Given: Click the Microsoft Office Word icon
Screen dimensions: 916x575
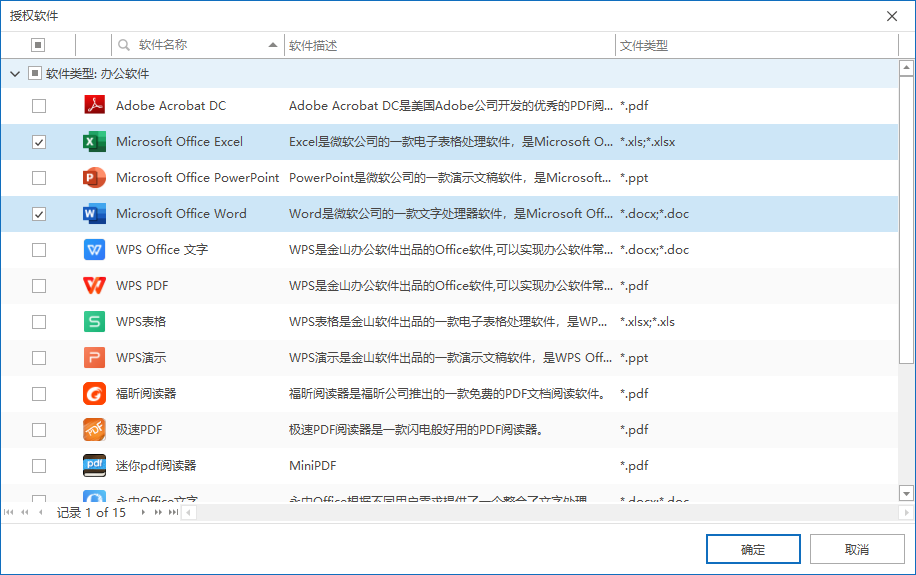Looking at the screenshot, I should click(x=94, y=214).
